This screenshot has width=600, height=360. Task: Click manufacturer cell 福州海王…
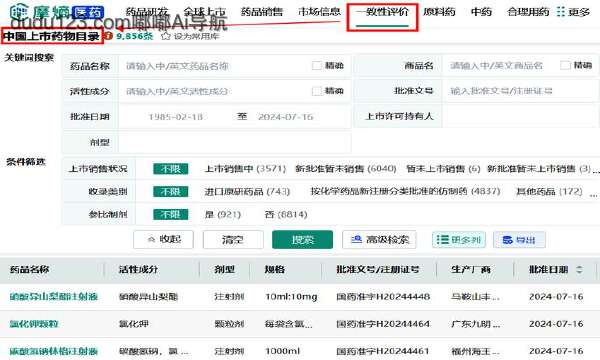(x=475, y=351)
